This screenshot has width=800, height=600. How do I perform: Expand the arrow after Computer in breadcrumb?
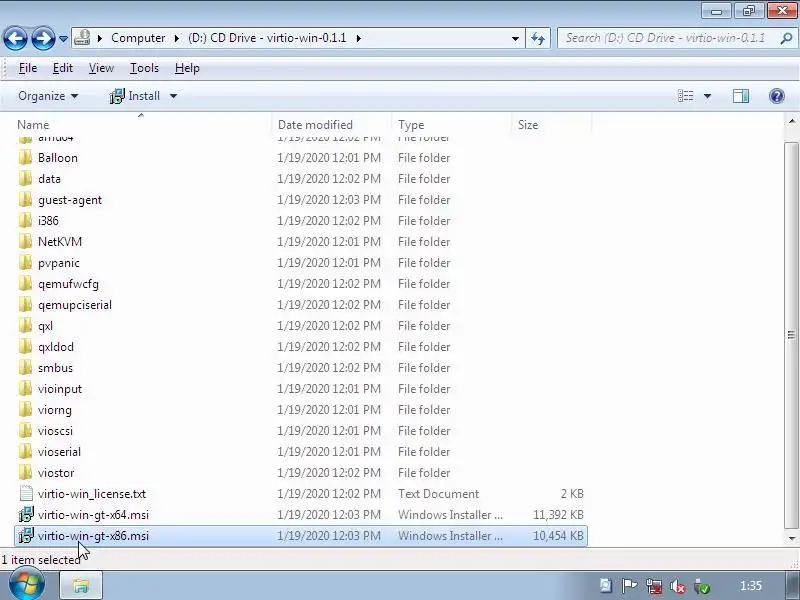[176, 38]
